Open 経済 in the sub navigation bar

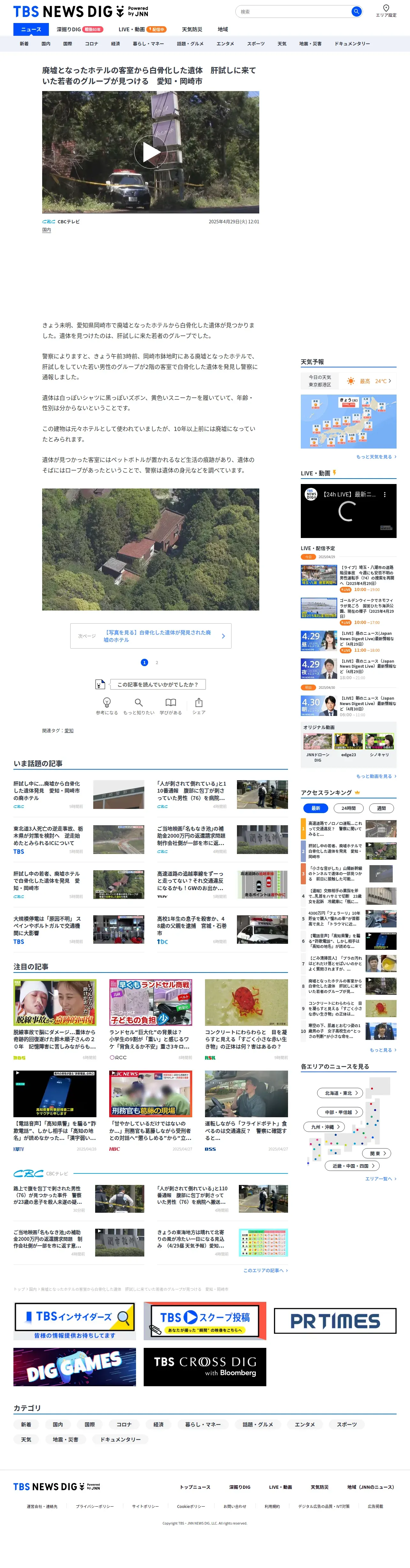[115, 44]
